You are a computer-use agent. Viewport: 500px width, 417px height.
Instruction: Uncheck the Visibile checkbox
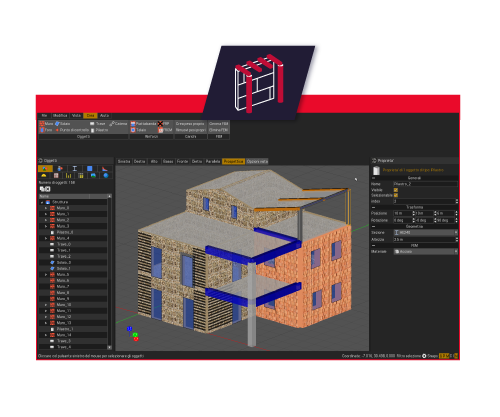396,190
